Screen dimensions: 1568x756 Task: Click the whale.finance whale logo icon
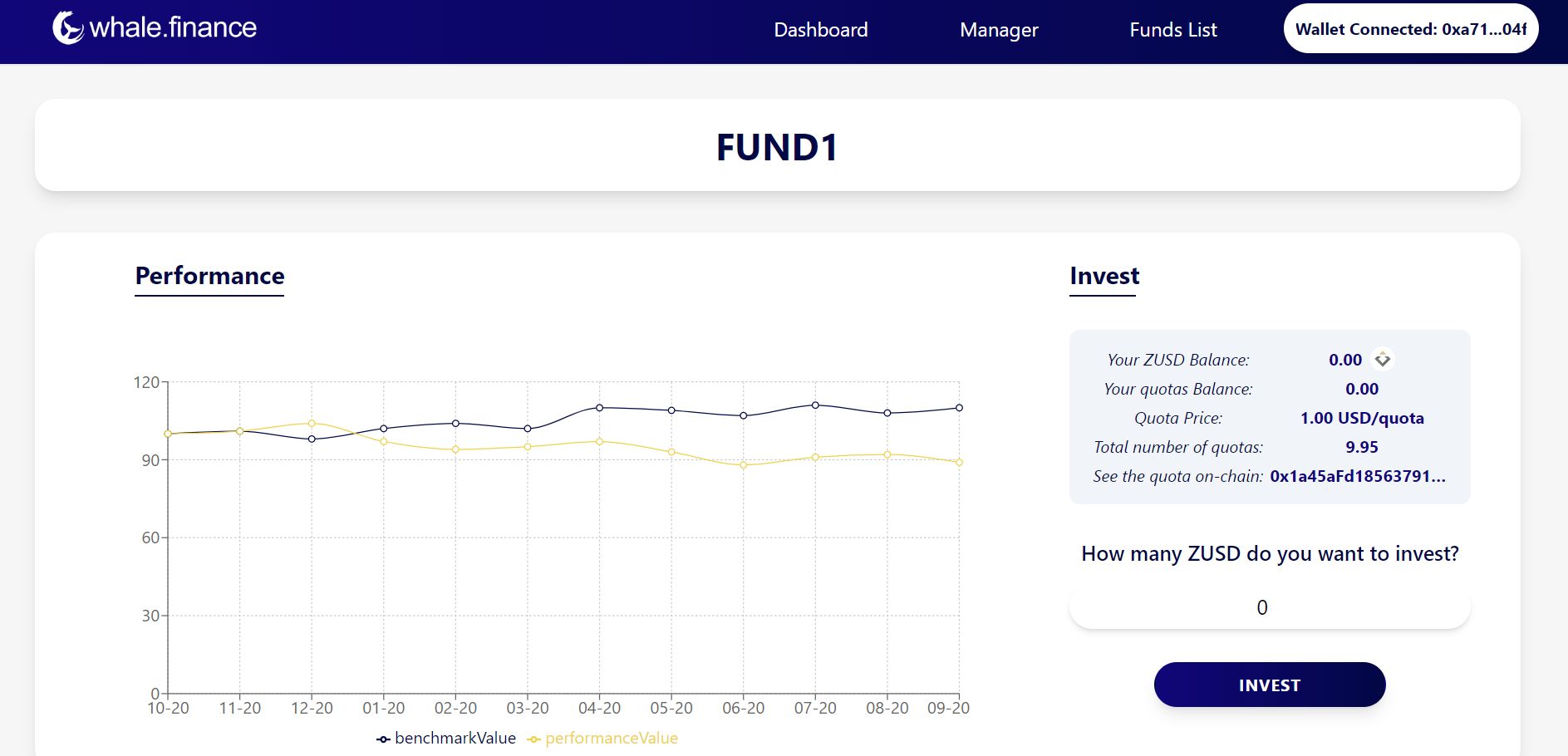click(68, 27)
